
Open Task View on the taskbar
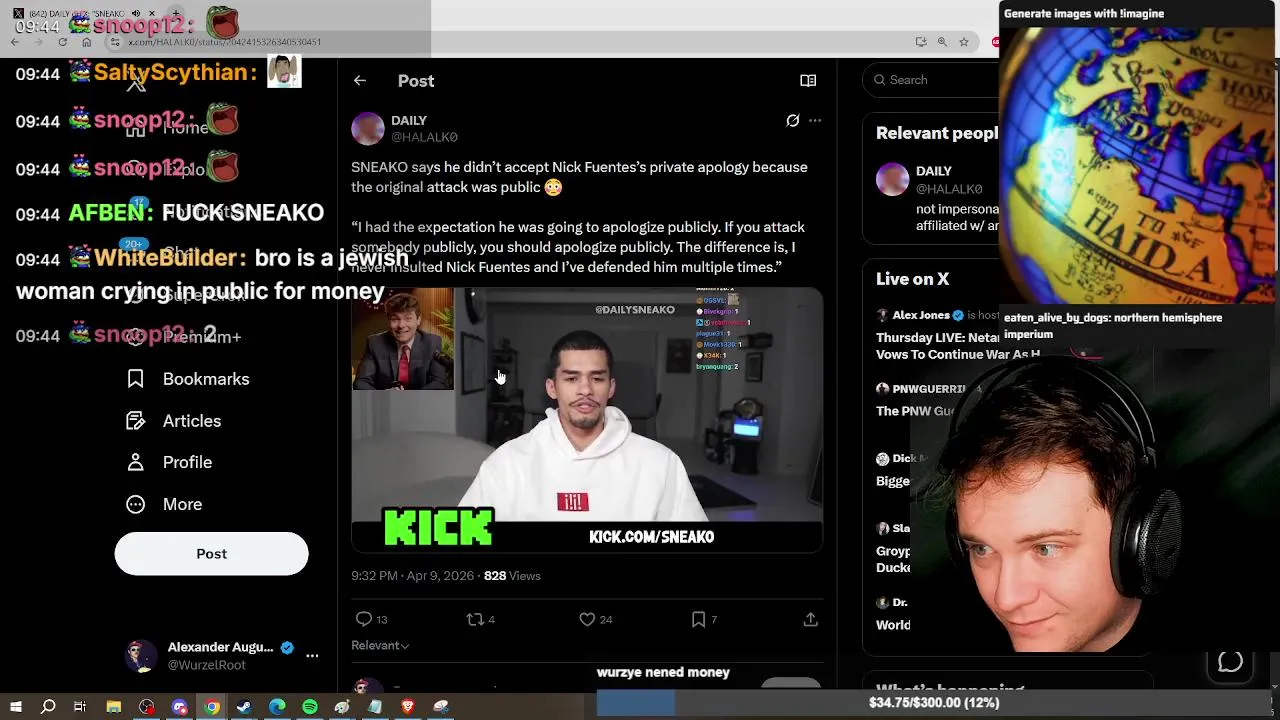pyautogui.click(x=80, y=707)
